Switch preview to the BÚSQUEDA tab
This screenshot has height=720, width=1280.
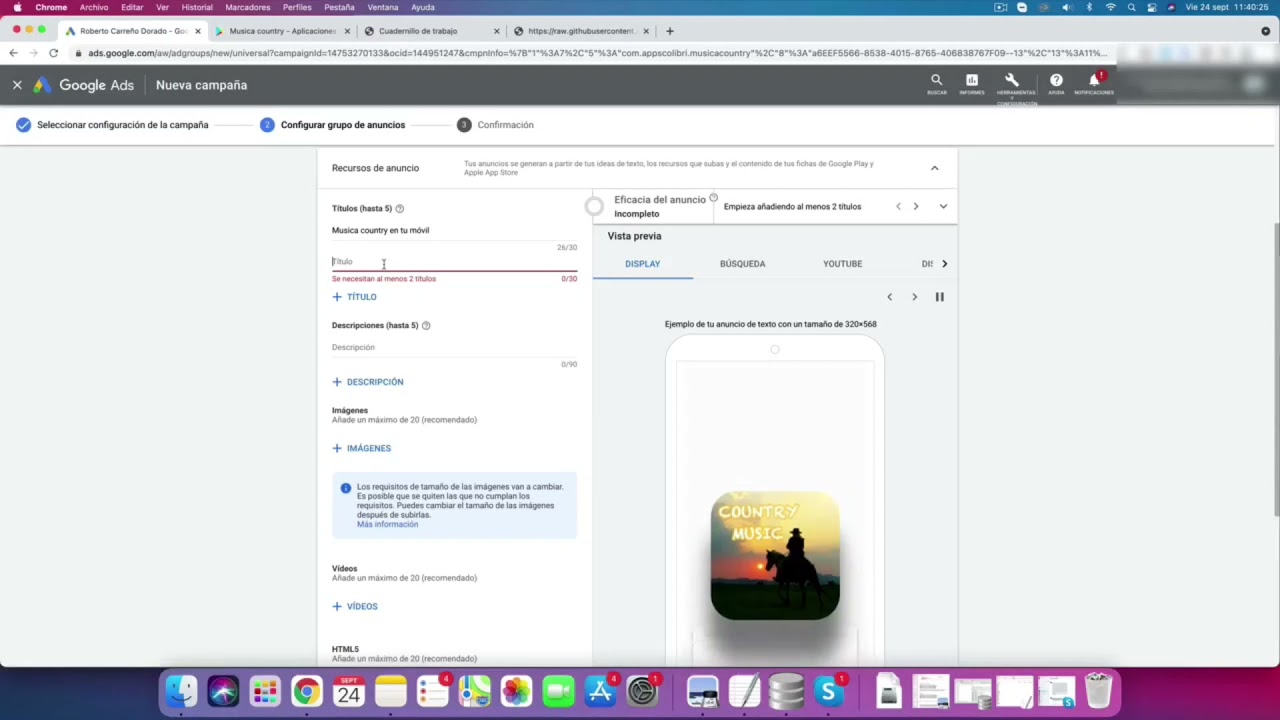[742, 264]
